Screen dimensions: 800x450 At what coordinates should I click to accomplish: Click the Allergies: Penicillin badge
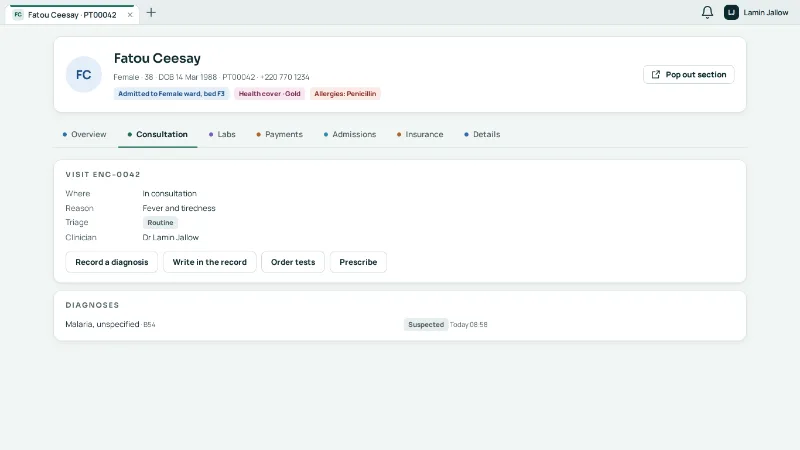click(x=345, y=94)
